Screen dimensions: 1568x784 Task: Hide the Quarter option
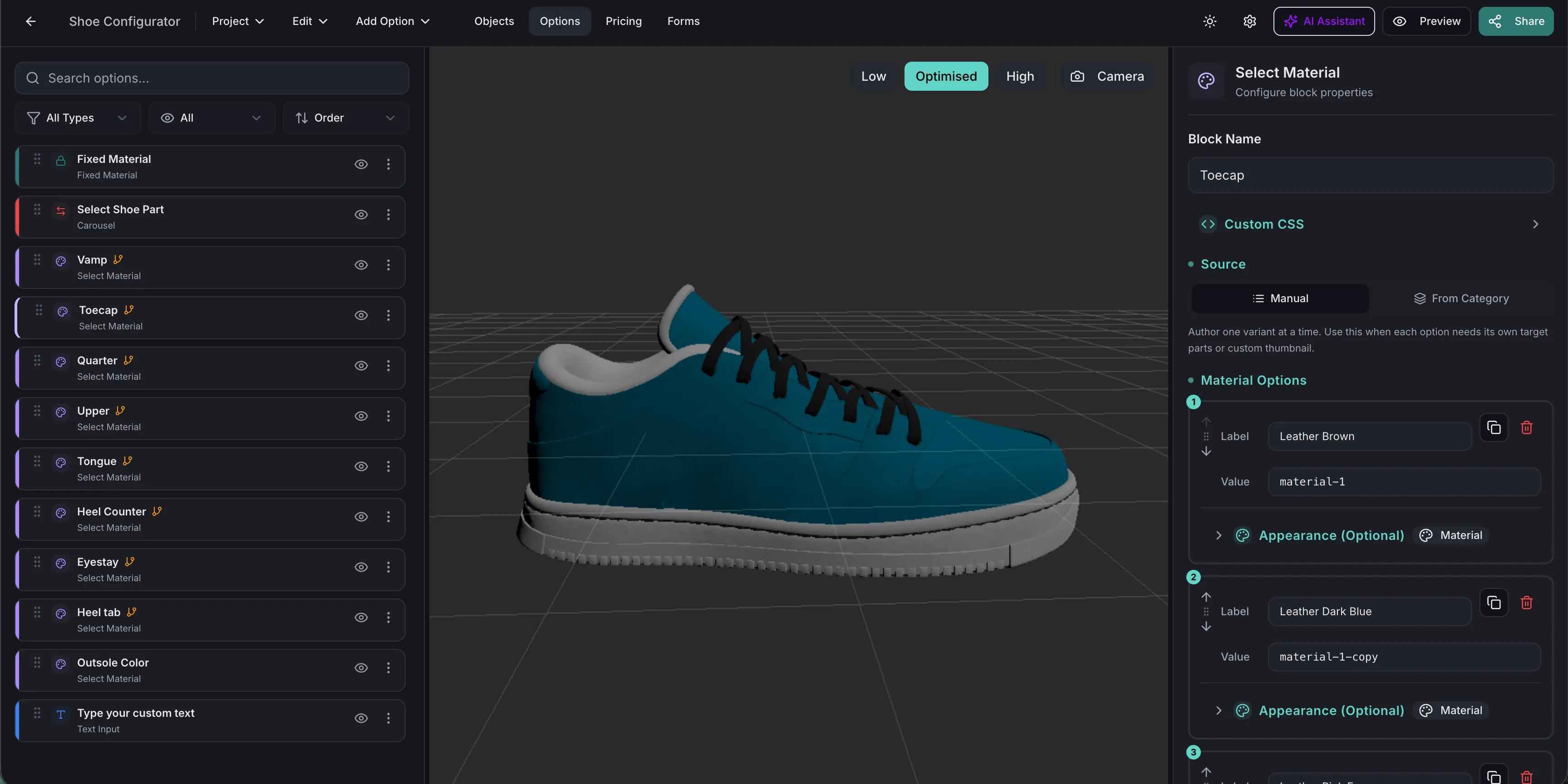click(x=361, y=366)
